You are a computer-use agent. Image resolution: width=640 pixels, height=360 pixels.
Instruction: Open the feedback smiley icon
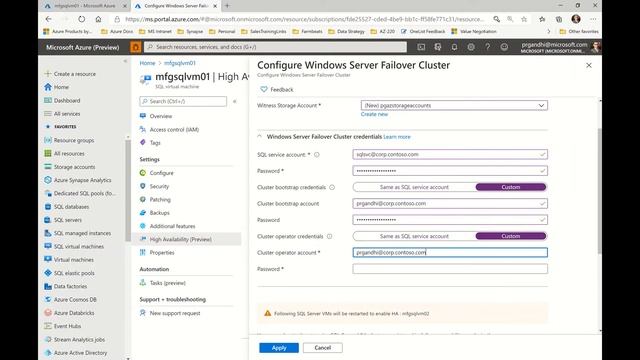coord(504,47)
